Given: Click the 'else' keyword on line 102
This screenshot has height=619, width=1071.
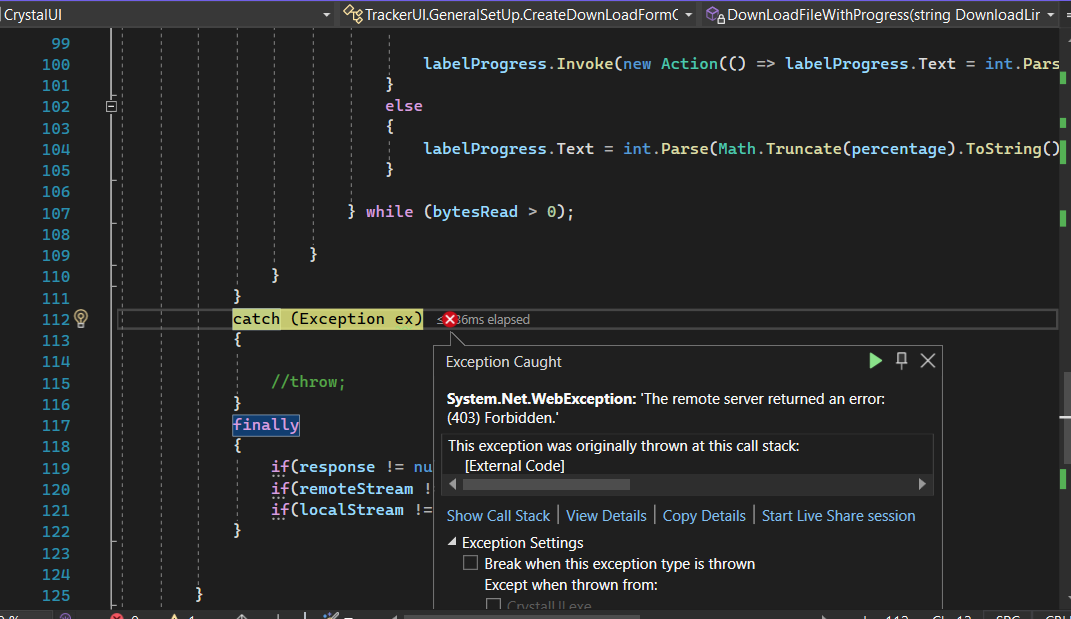Looking at the screenshot, I should (404, 106).
